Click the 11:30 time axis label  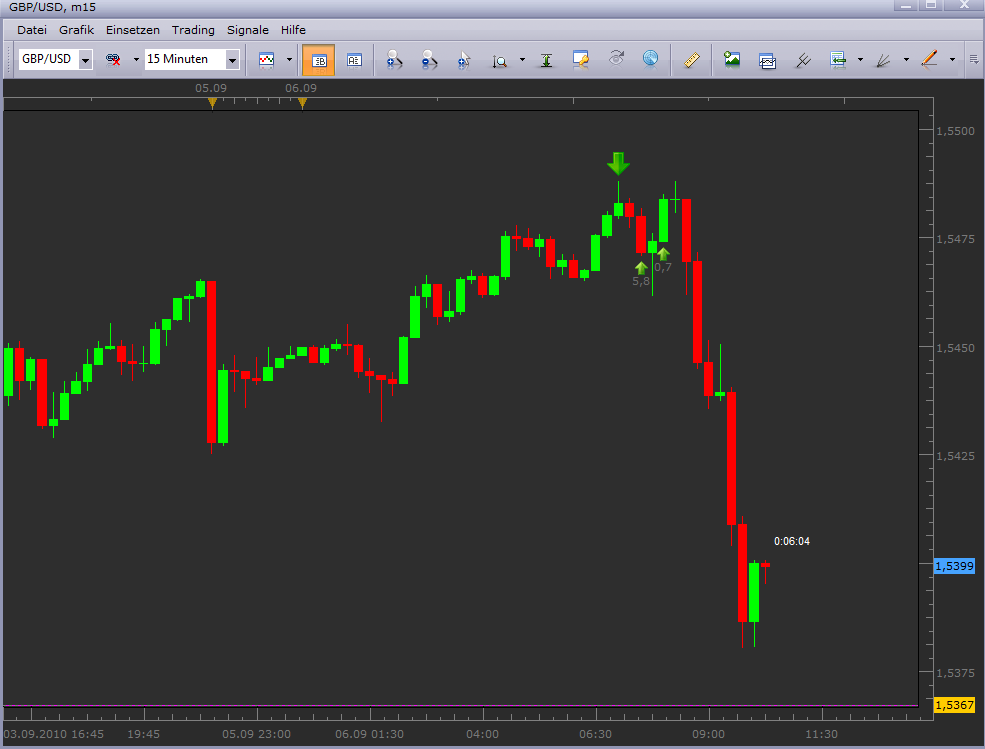tap(822, 734)
